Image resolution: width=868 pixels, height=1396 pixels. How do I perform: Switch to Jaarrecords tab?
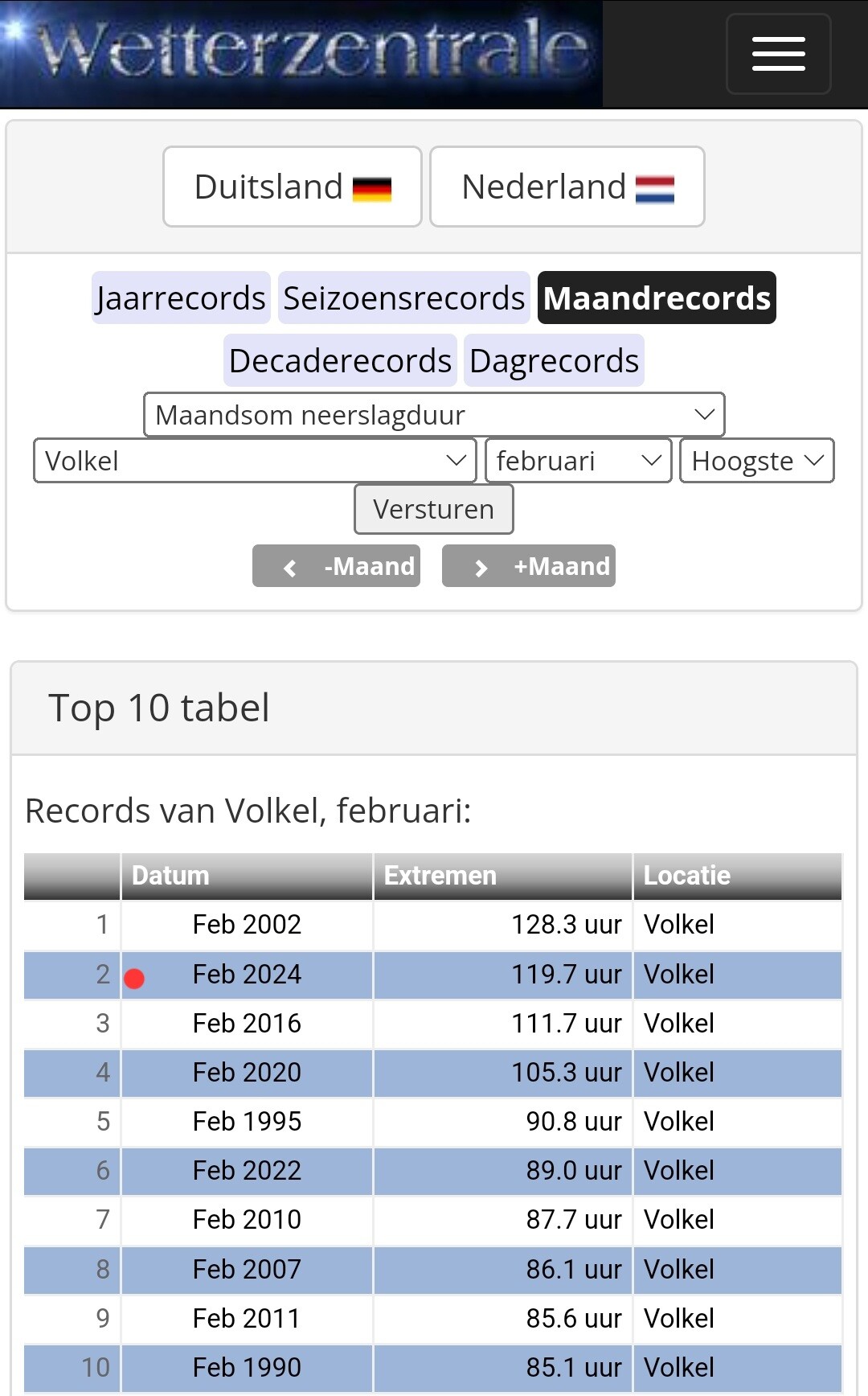181,298
